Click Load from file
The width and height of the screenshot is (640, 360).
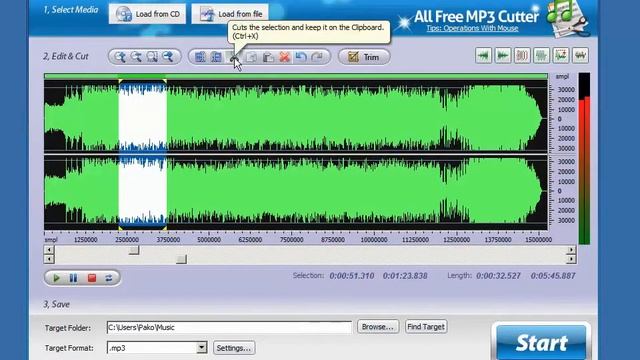click(230, 14)
